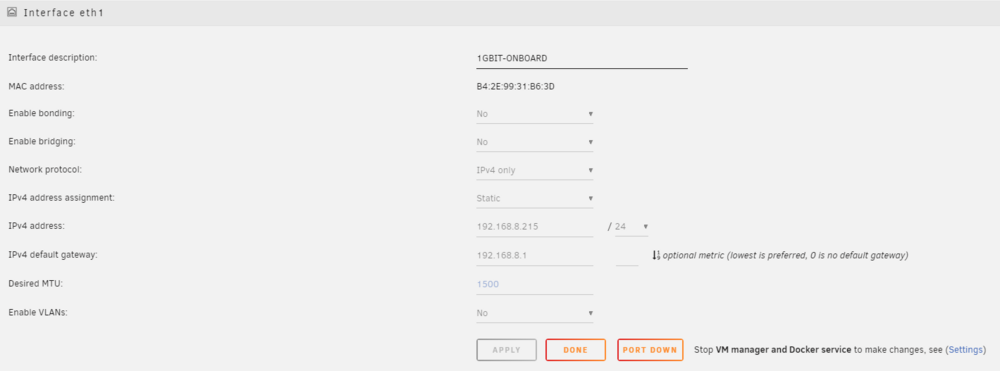Open the Network protocol dropdown
This screenshot has width=1000, height=371.
pos(534,170)
